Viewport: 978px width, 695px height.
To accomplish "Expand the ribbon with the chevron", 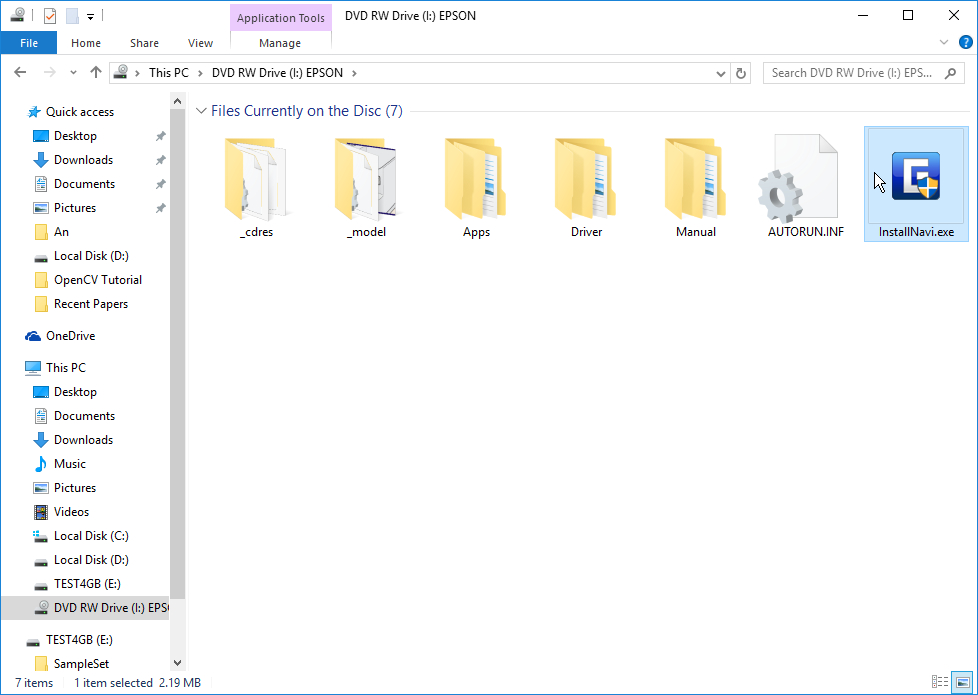I will pyautogui.click(x=944, y=42).
